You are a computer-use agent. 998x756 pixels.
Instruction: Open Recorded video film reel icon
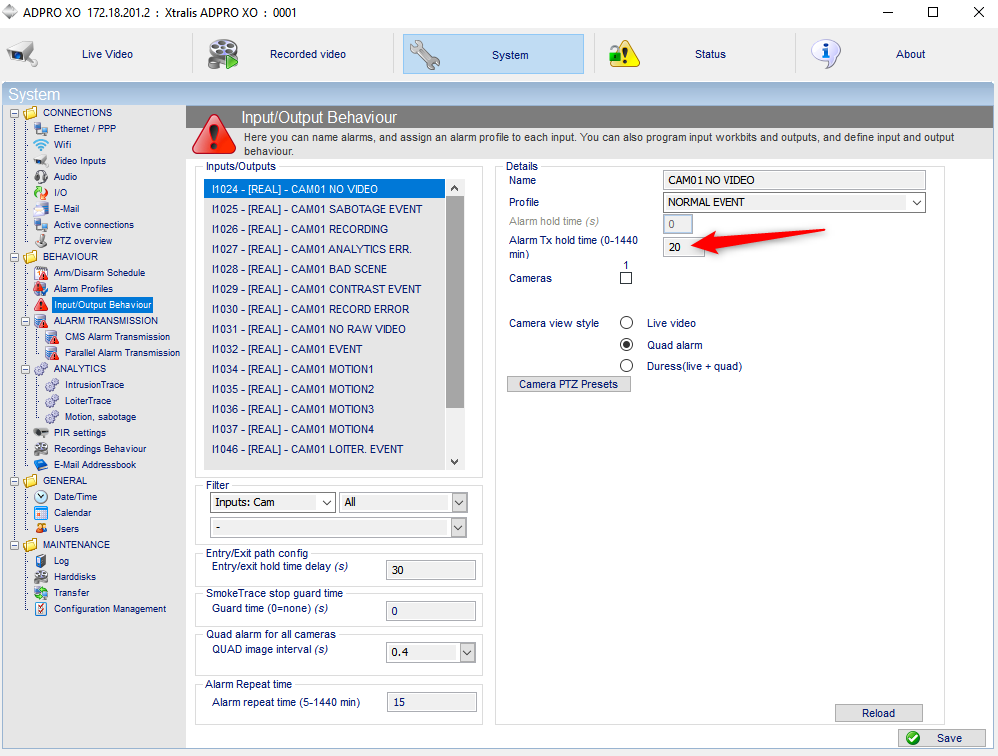(x=223, y=54)
